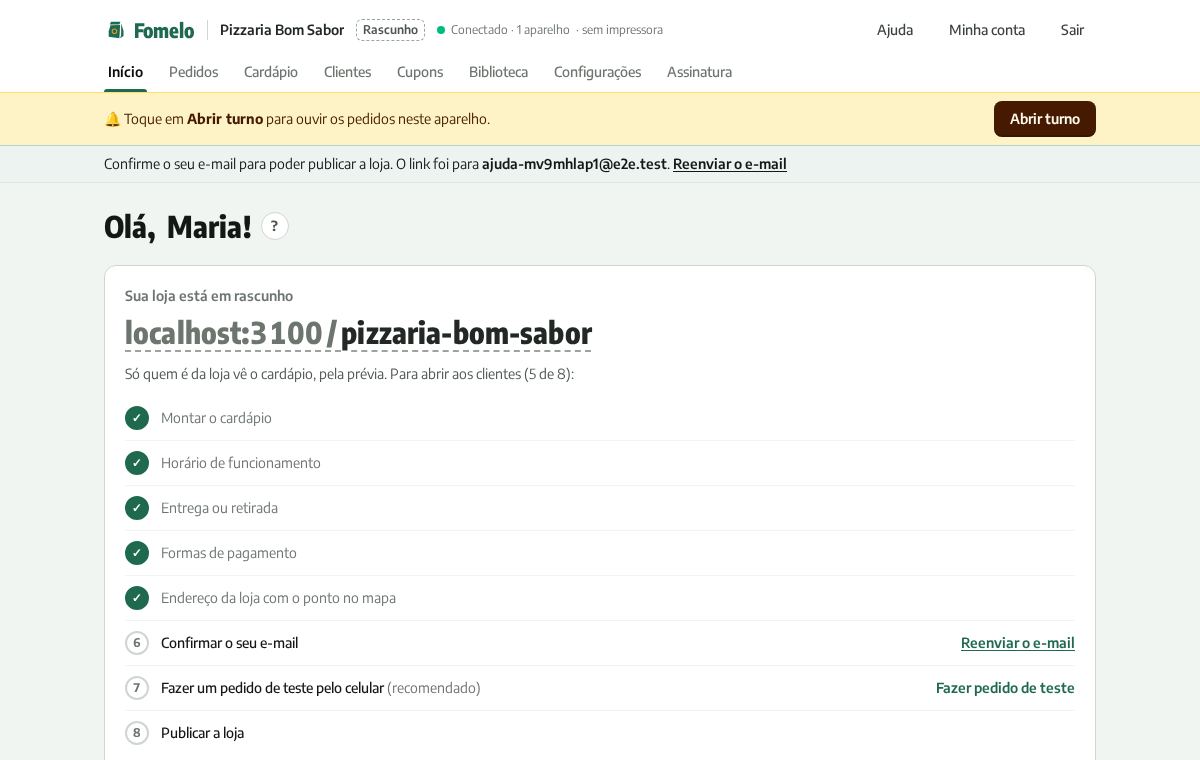Click Fazer um pedido de teste pelo celular

[272, 688]
